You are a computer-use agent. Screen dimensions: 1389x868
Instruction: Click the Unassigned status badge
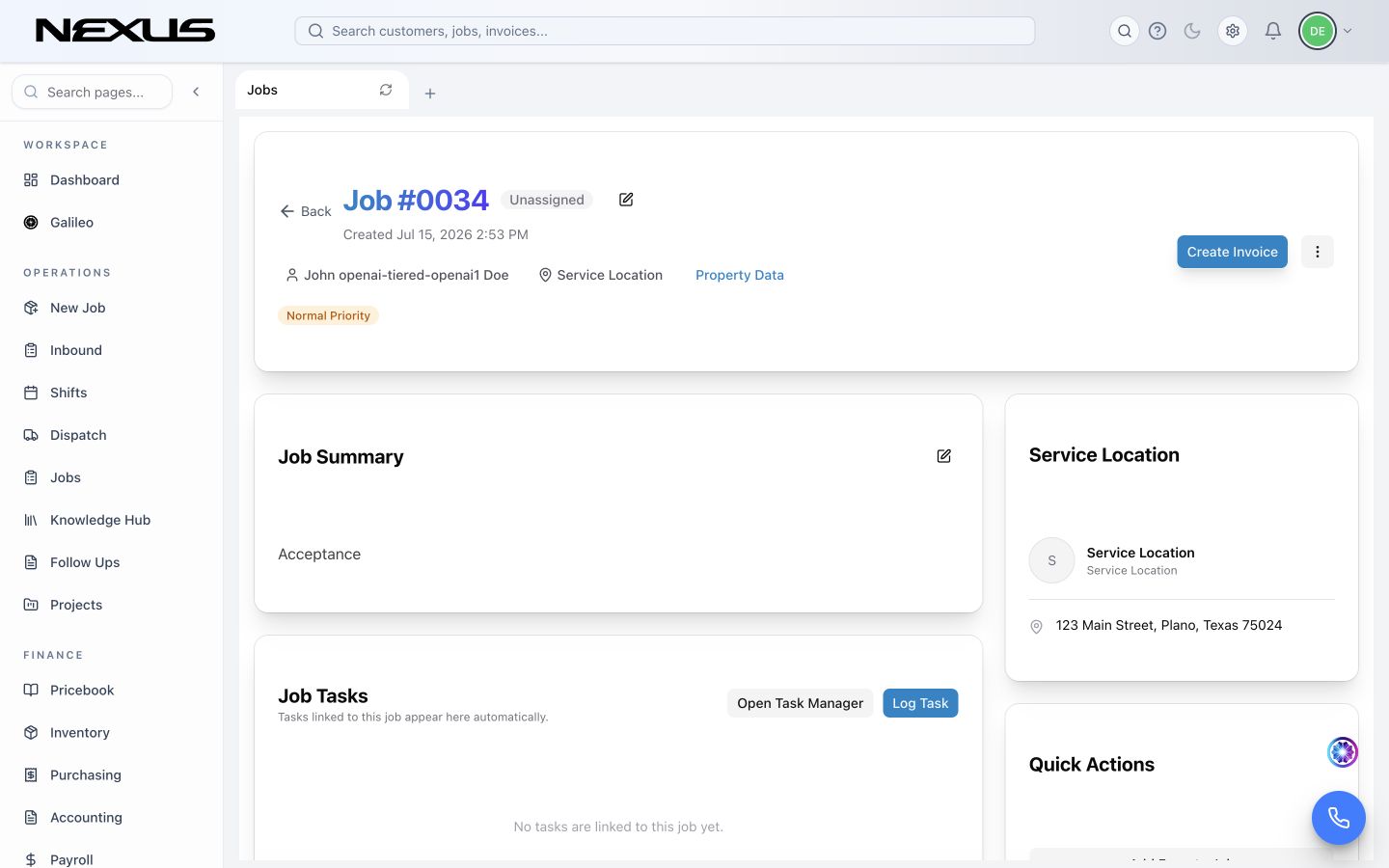[547, 200]
